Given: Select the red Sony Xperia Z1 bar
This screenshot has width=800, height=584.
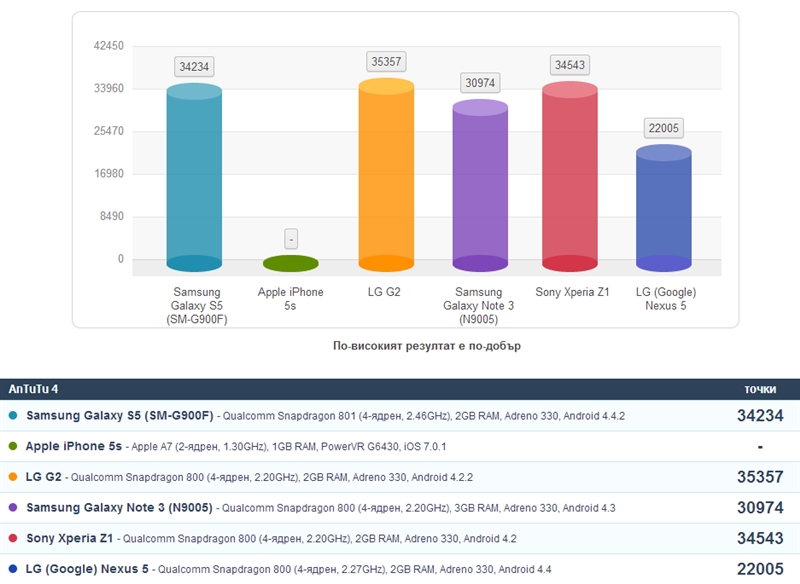Looking at the screenshot, I should [569, 177].
